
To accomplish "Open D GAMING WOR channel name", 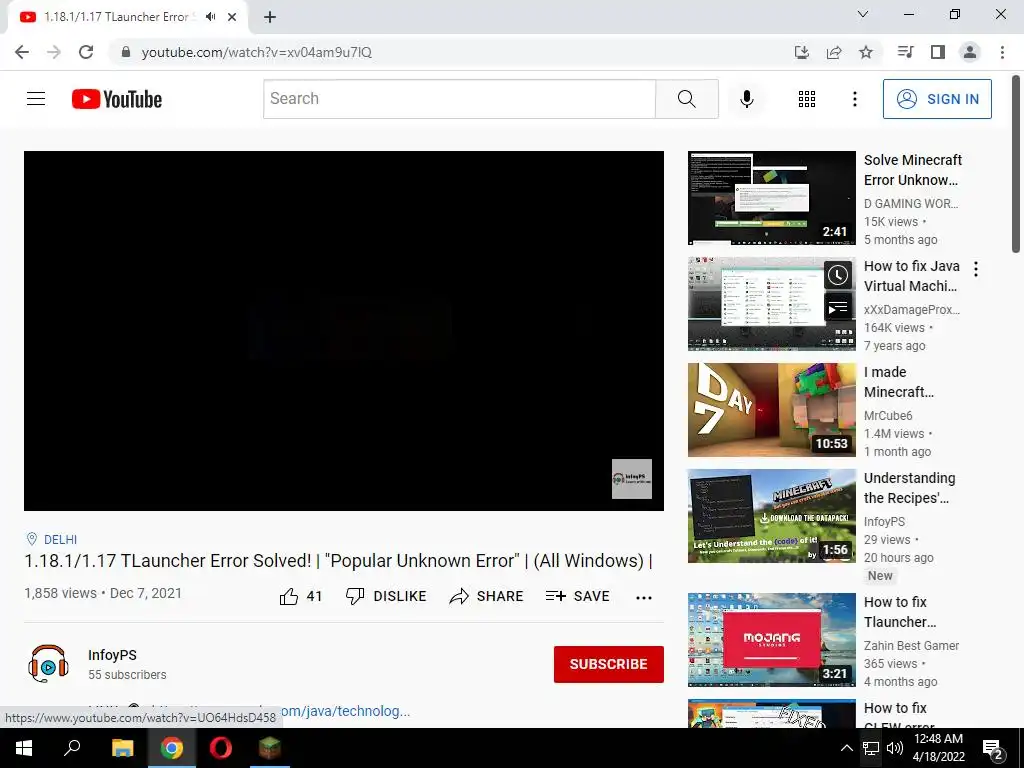I will click(x=911, y=204).
